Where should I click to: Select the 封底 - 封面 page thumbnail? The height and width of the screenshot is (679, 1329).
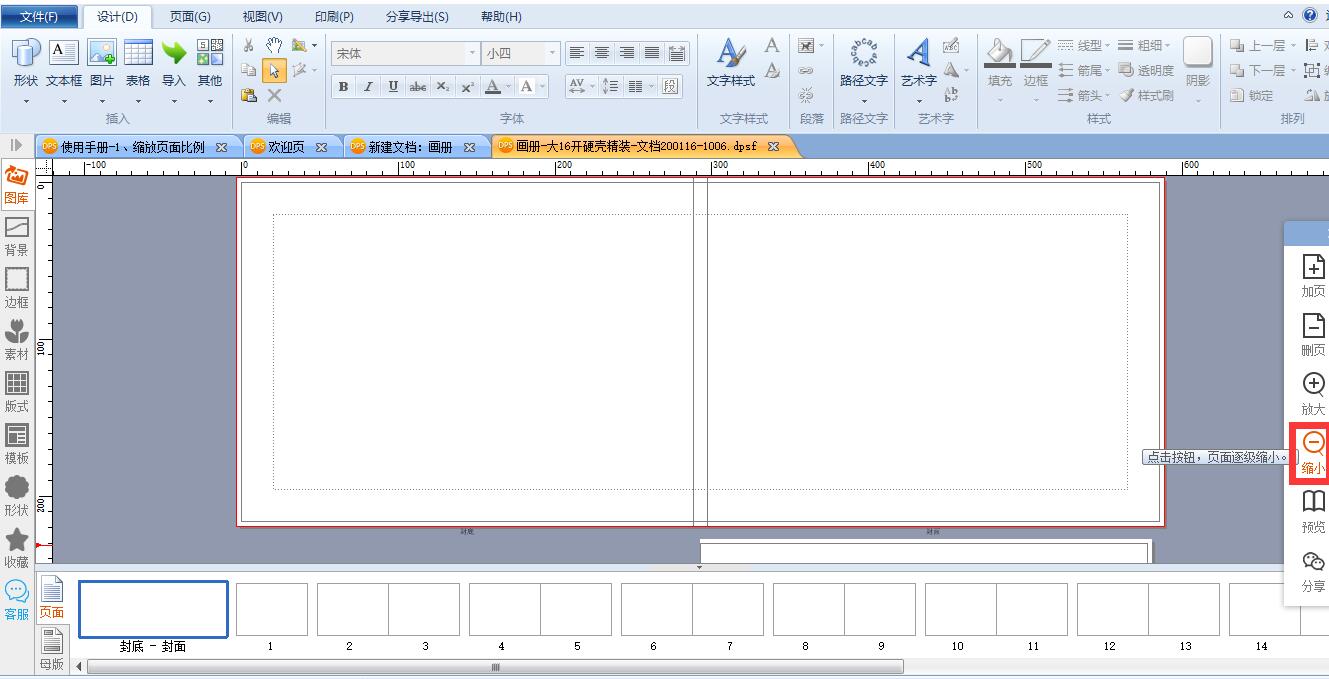[154, 609]
